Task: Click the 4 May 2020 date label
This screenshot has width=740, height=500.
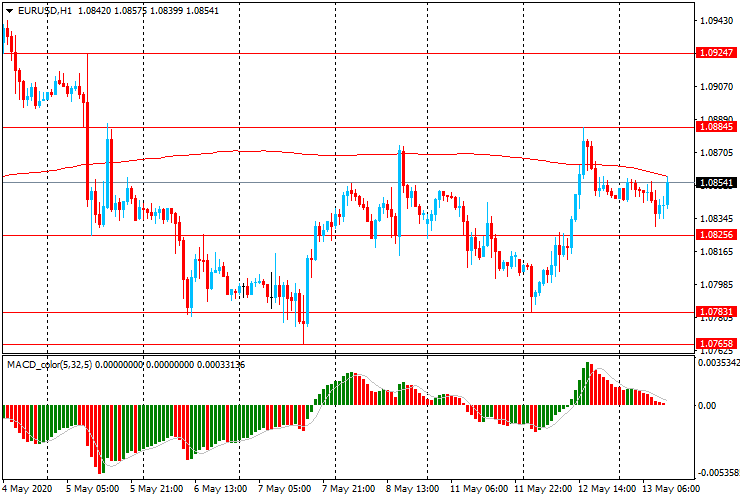Action: tap(26, 490)
